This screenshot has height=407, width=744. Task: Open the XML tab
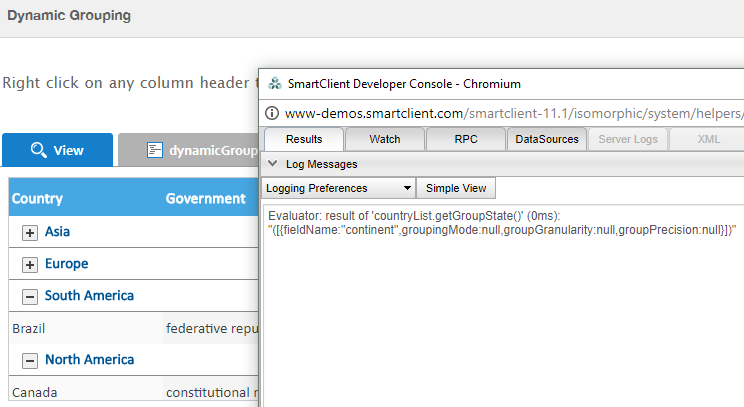click(x=708, y=139)
